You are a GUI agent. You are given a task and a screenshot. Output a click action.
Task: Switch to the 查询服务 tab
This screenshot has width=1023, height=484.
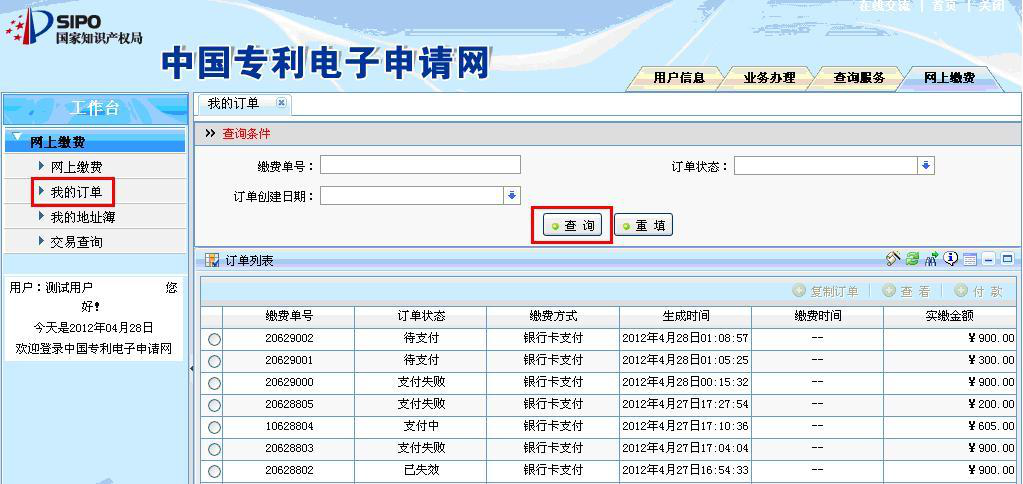[x=859, y=78]
